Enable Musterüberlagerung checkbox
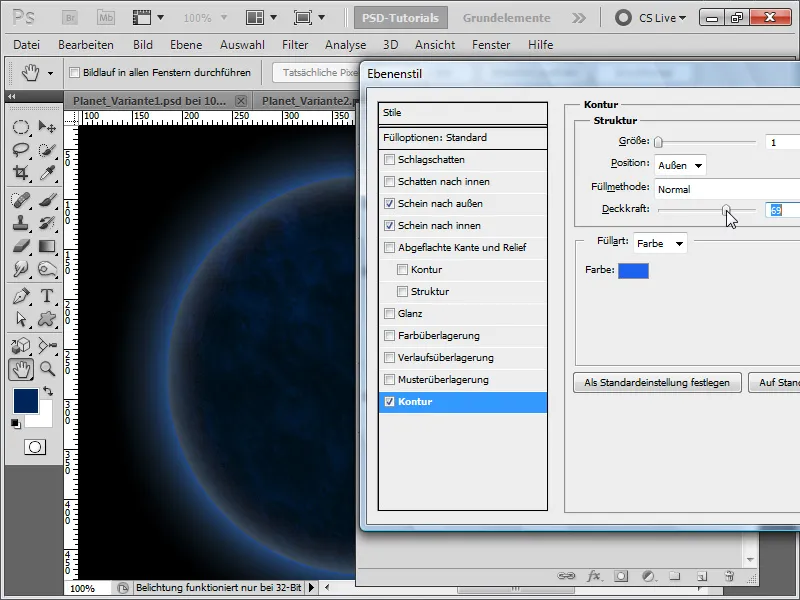800x600 pixels. click(x=389, y=380)
